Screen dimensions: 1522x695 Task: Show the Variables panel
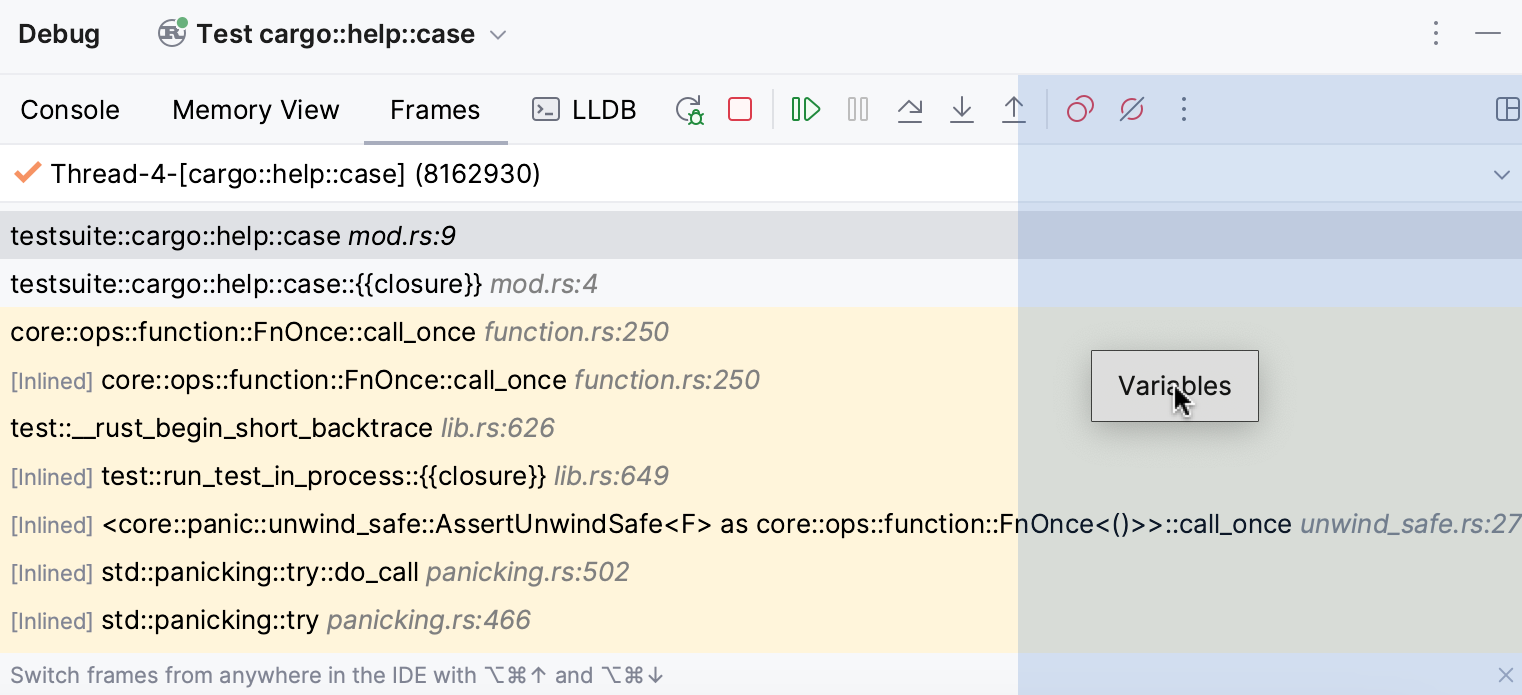point(1174,386)
